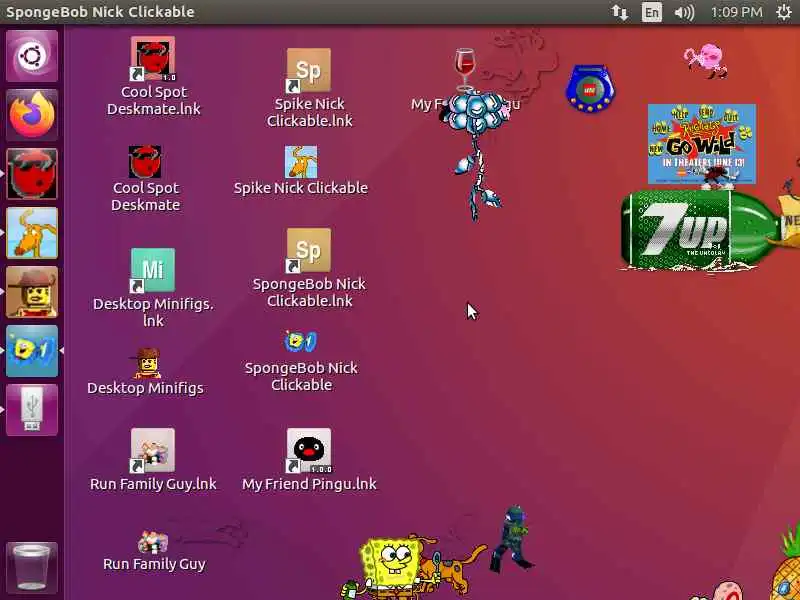This screenshot has width=800, height=600.
Task: Select Spike Nick Clickable.lnk shortcut
Action: [309, 88]
